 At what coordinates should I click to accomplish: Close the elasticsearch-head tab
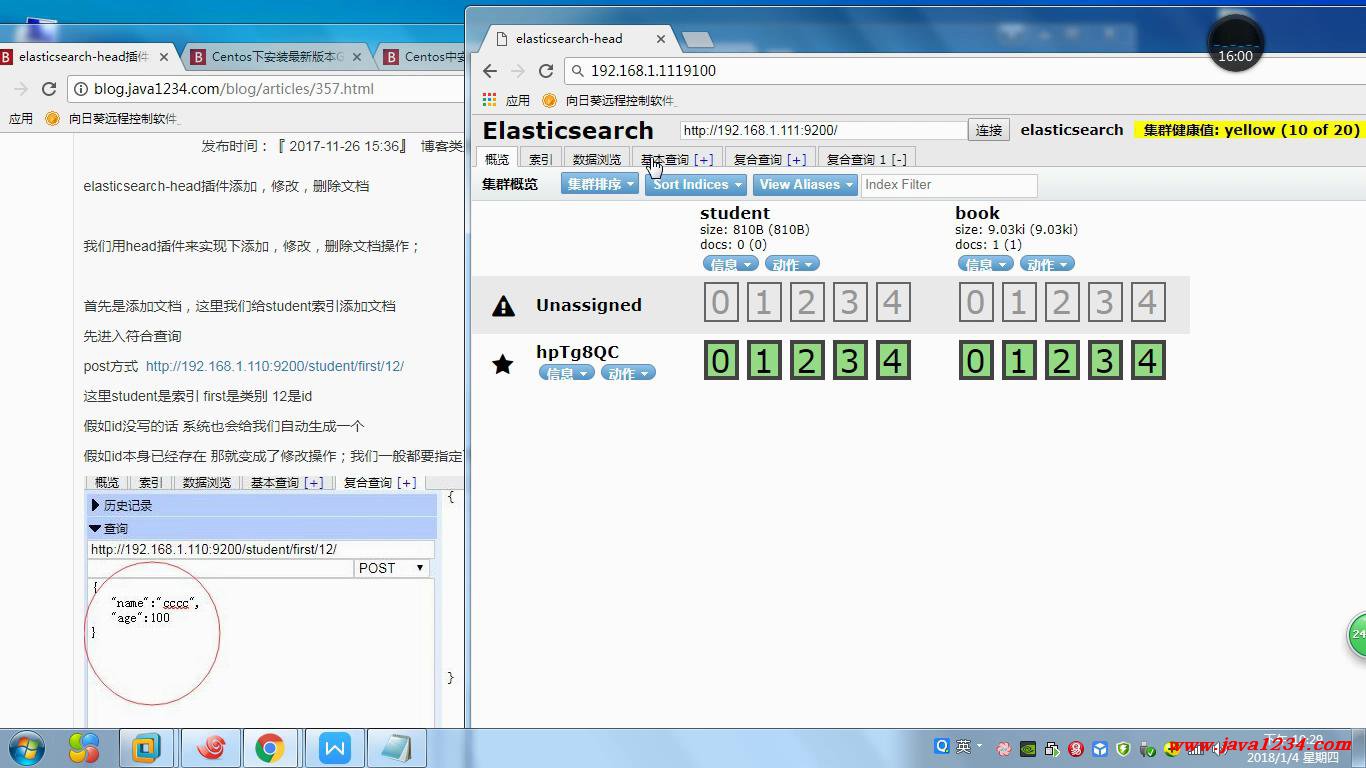click(660, 39)
